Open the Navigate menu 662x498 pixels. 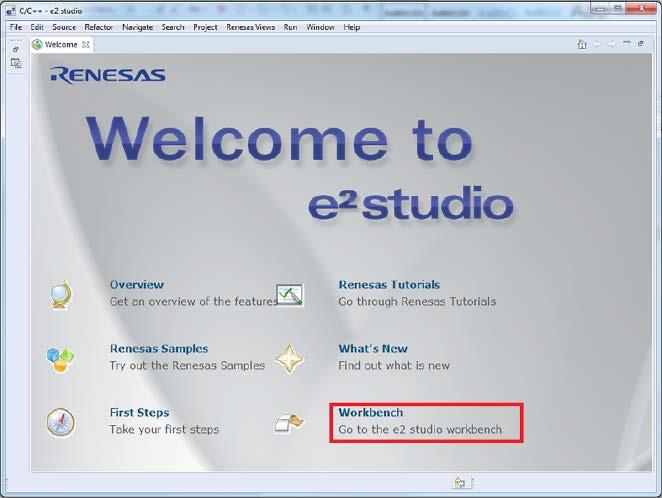pyautogui.click(x=137, y=27)
